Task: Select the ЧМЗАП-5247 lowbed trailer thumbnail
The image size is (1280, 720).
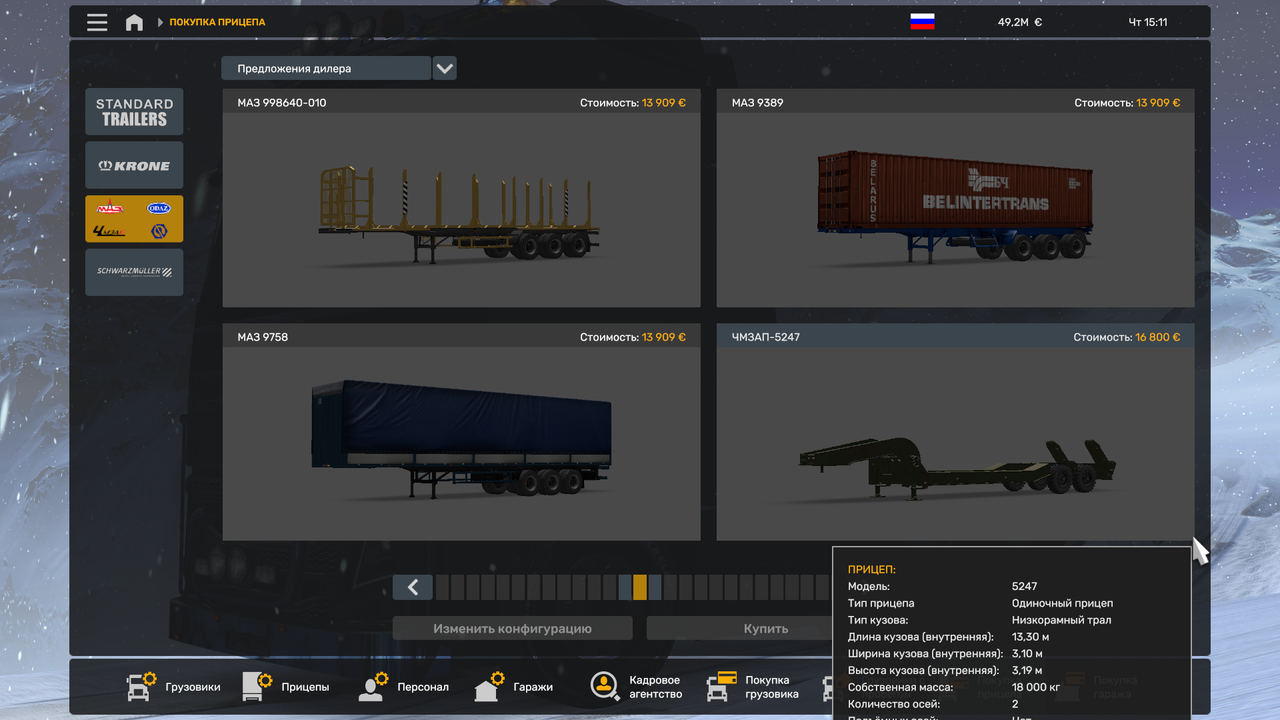Action: (x=955, y=444)
